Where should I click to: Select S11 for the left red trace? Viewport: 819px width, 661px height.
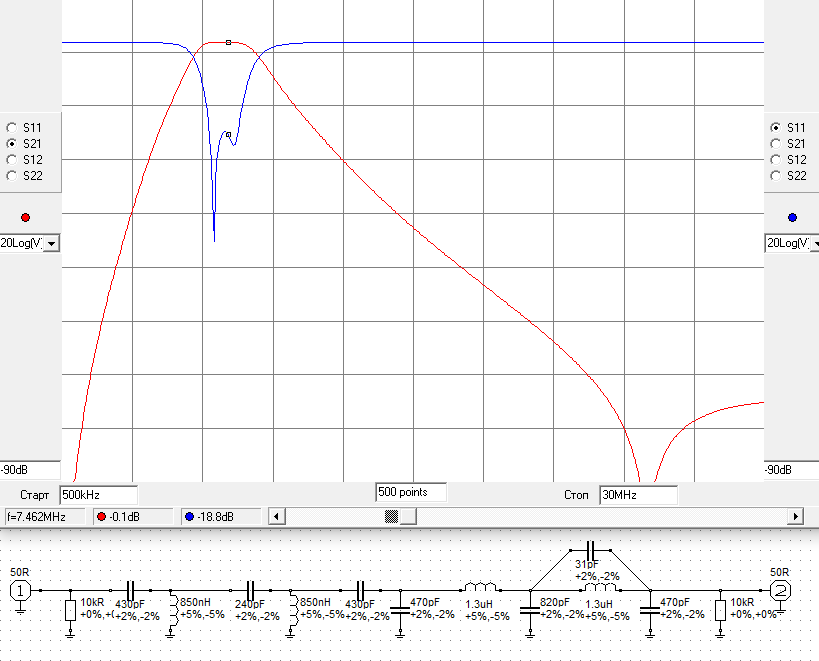12,128
